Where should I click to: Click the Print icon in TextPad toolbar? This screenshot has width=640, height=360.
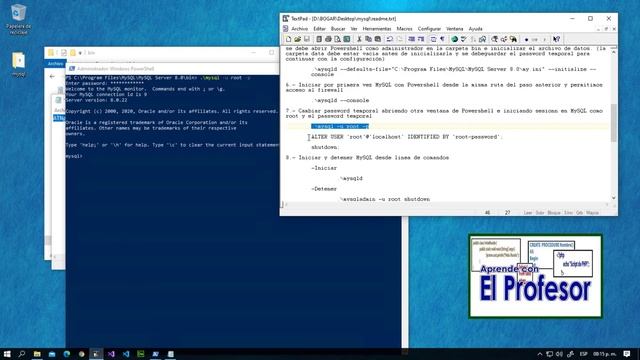coord(328,39)
